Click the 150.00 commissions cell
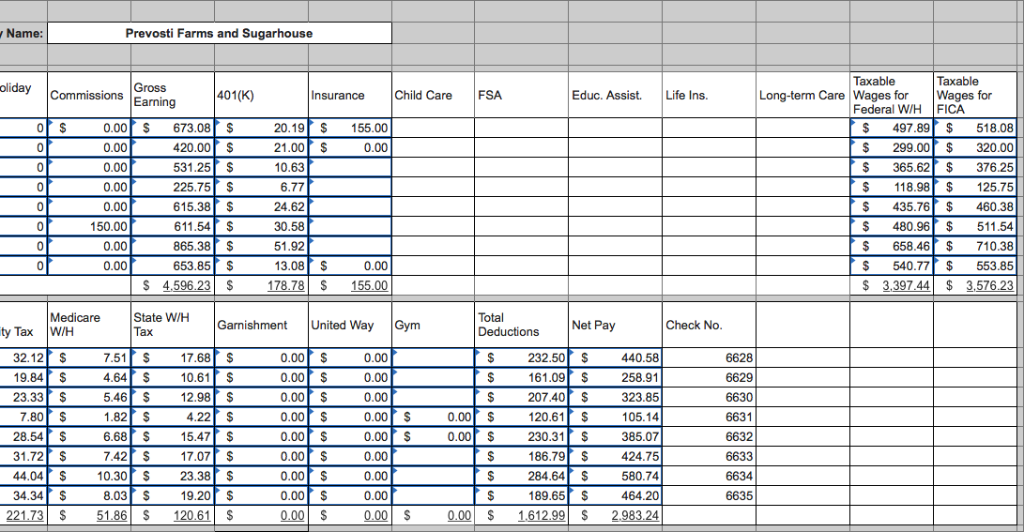Image resolution: width=1024 pixels, height=532 pixels. [x=89, y=227]
